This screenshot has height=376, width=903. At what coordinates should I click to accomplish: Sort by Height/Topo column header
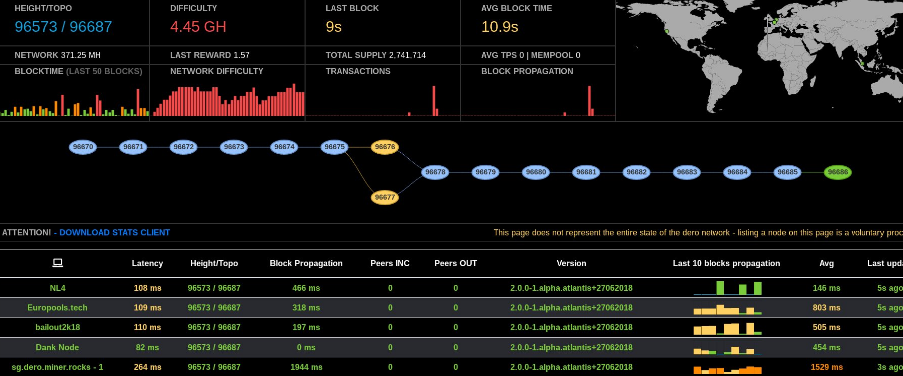[x=214, y=263]
